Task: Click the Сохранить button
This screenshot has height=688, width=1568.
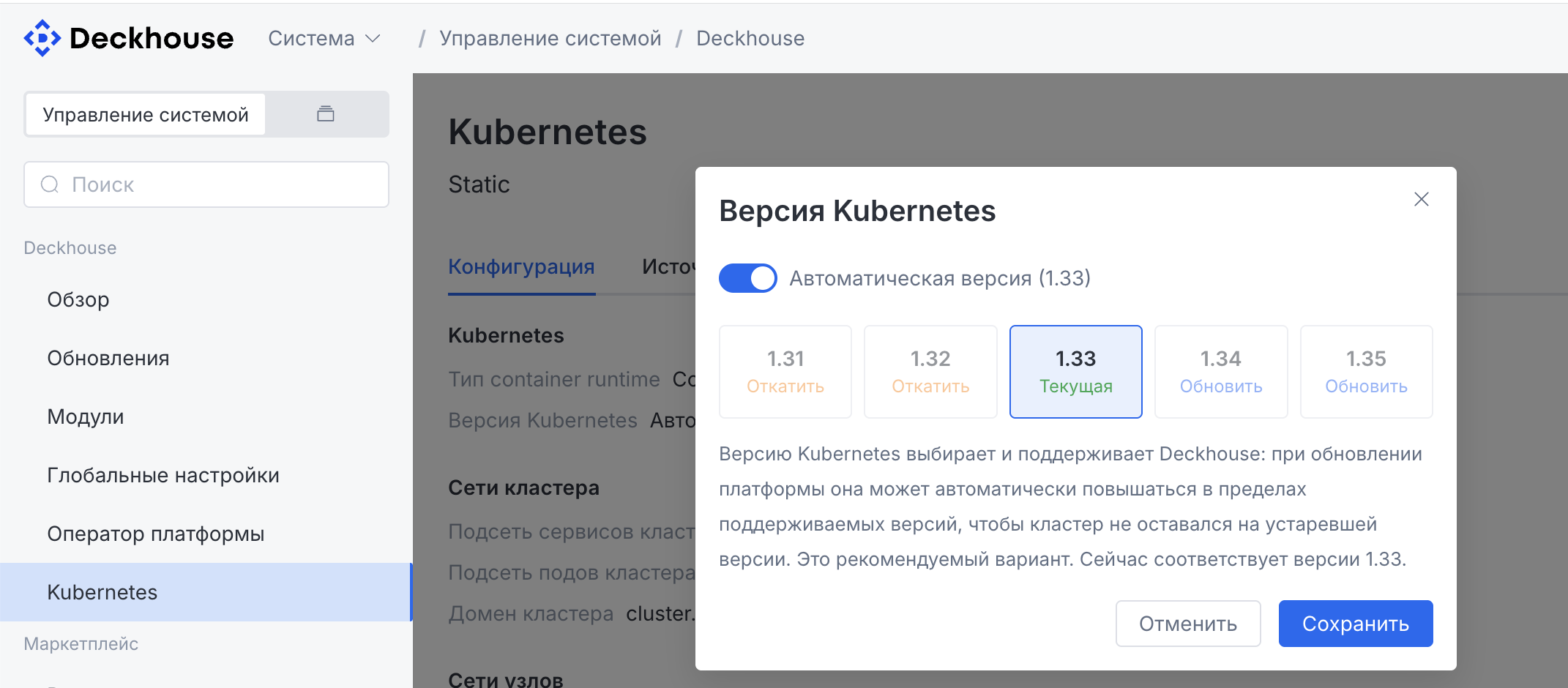Action: (1356, 624)
